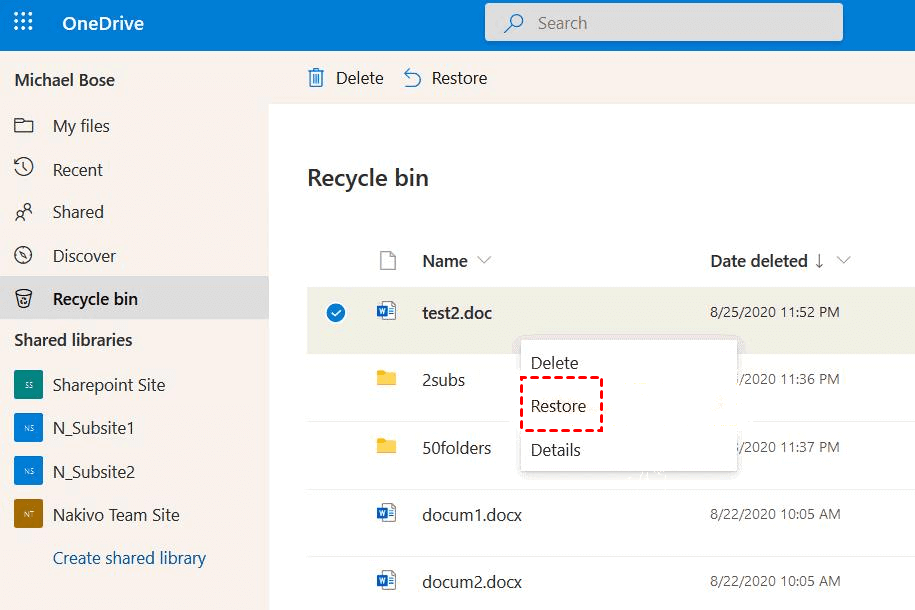Click the search magnifier icon
The image size is (915, 610).
(514, 23)
